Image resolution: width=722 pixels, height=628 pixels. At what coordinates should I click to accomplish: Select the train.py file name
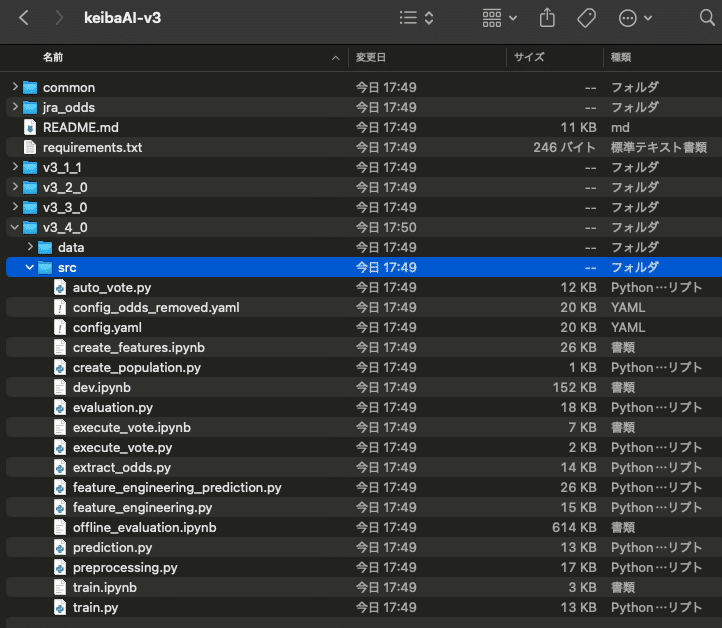pos(95,608)
